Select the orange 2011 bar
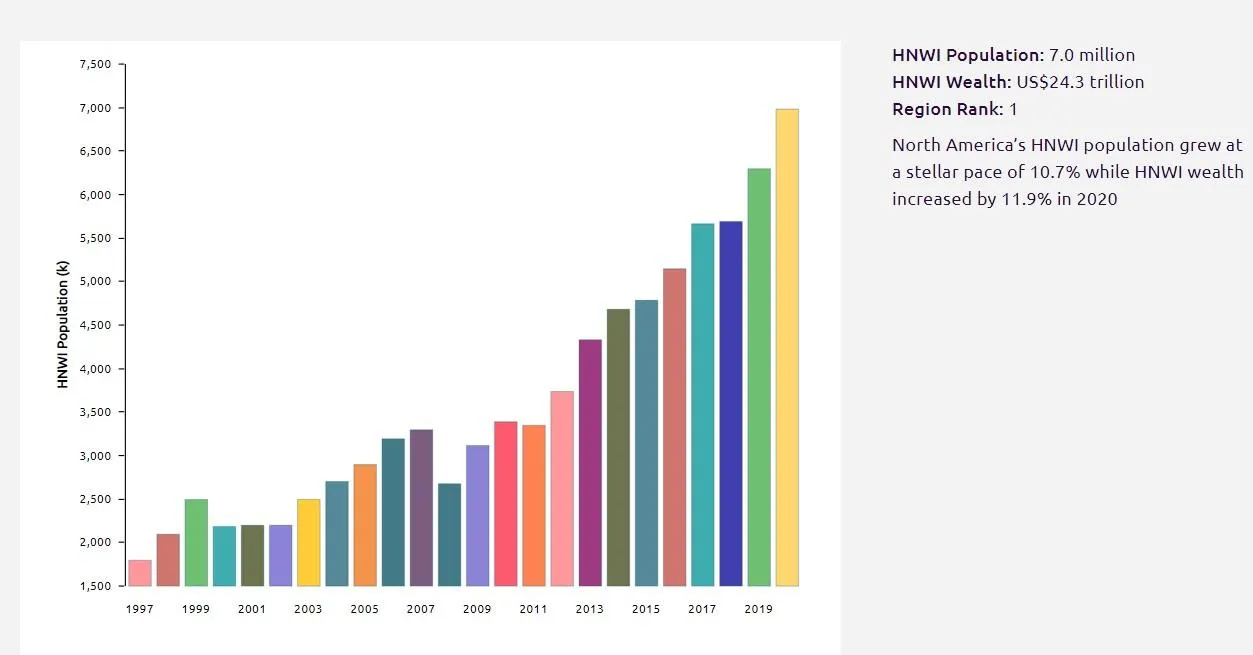 [x=534, y=505]
